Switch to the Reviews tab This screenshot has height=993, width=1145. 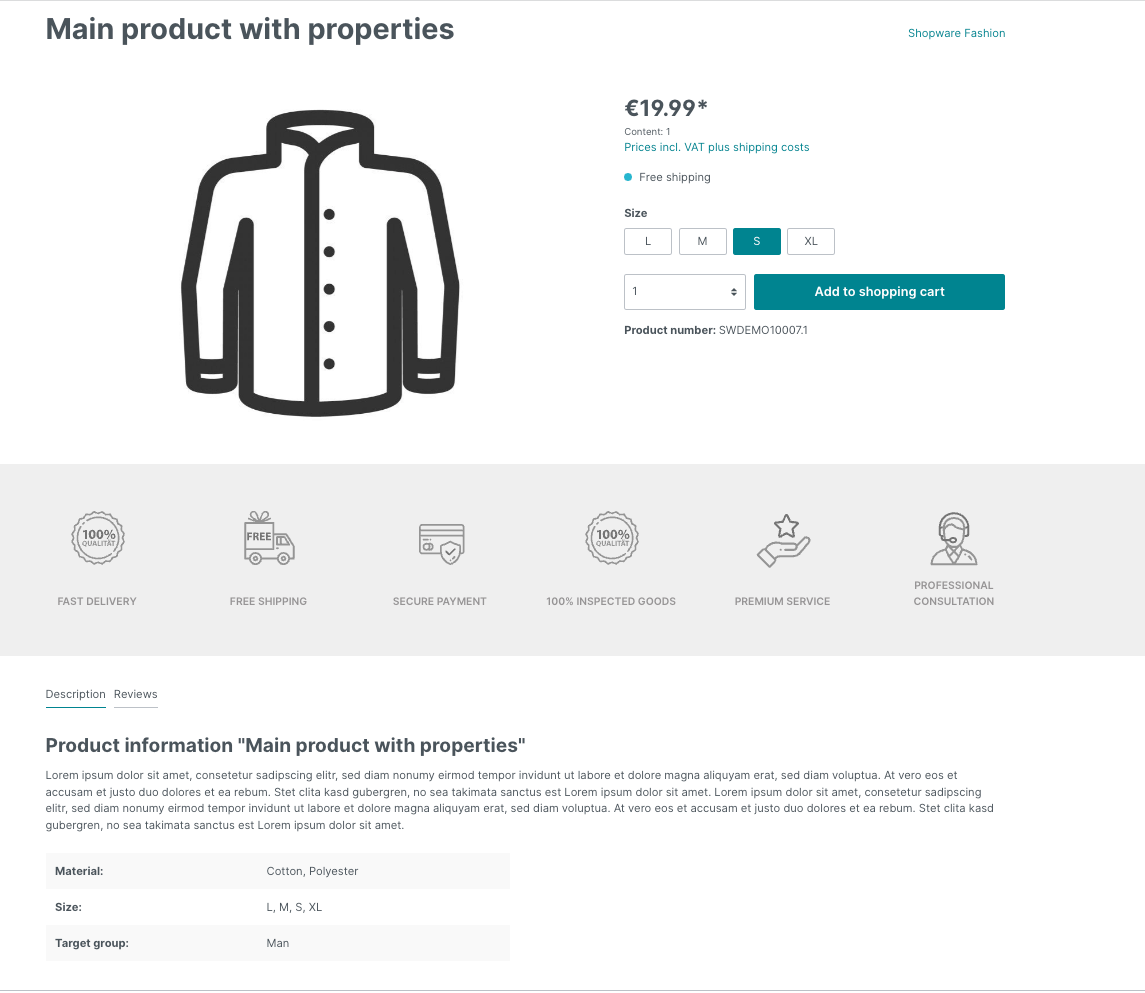[x=136, y=694]
